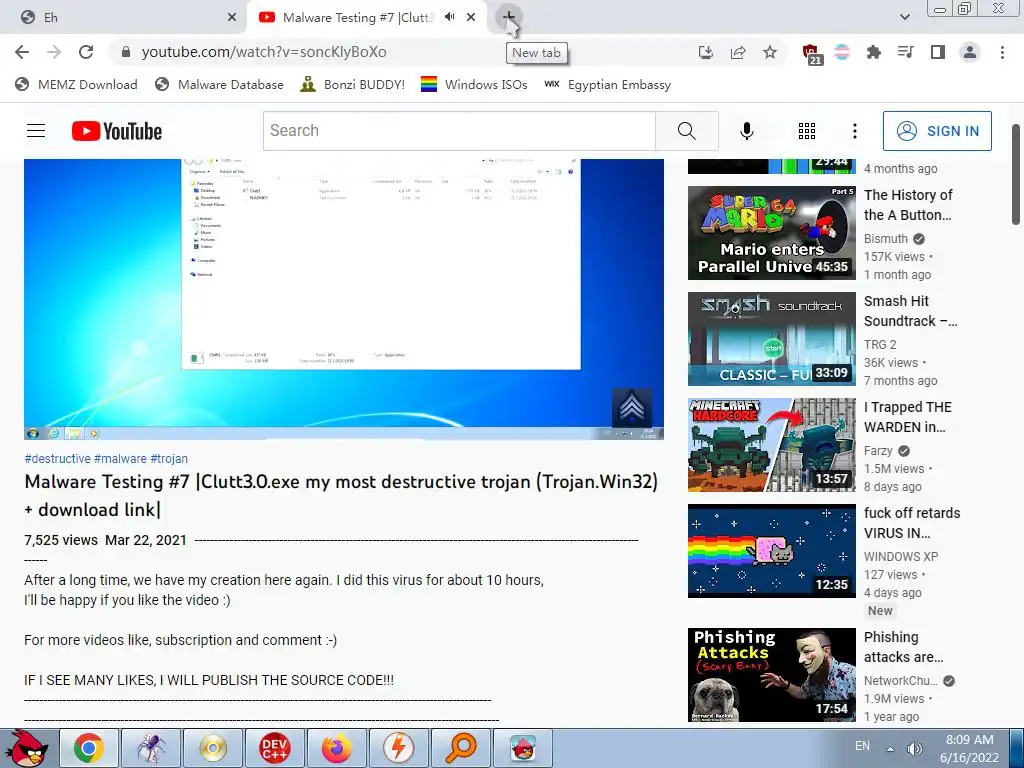Open the Phishing attacks are… title

click(x=903, y=647)
